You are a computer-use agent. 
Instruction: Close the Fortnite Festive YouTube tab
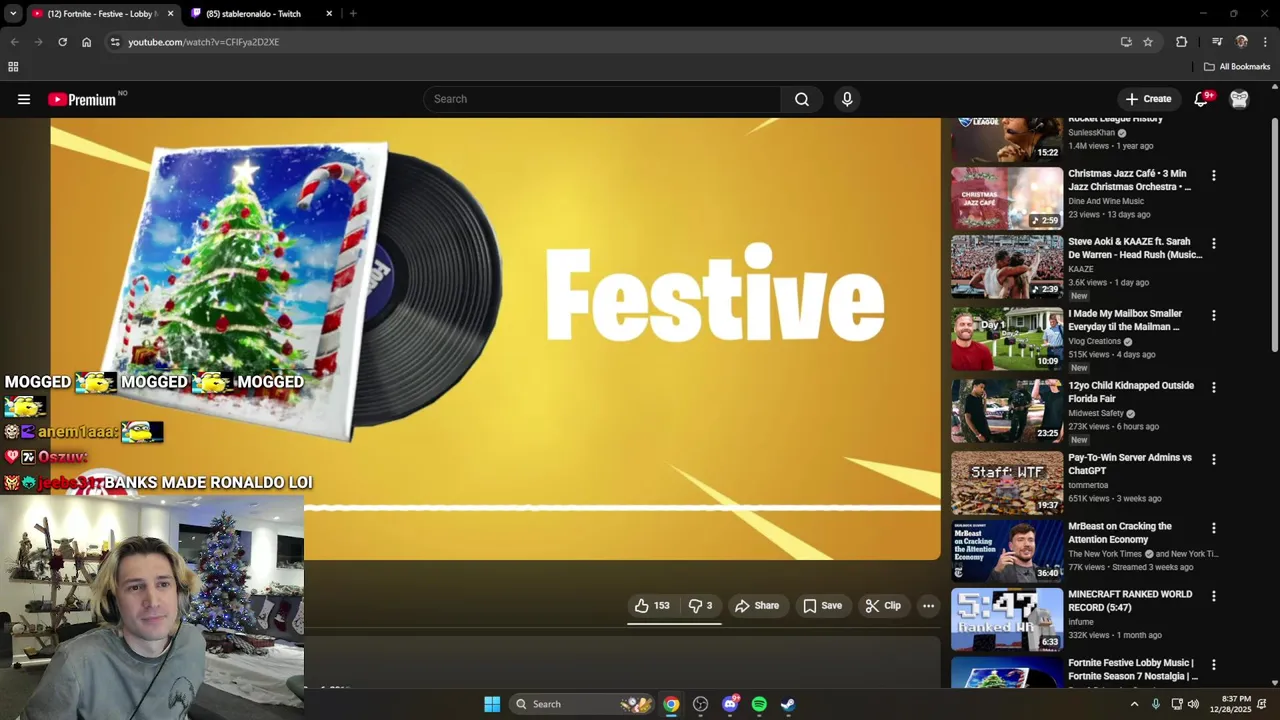[x=170, y=14]
